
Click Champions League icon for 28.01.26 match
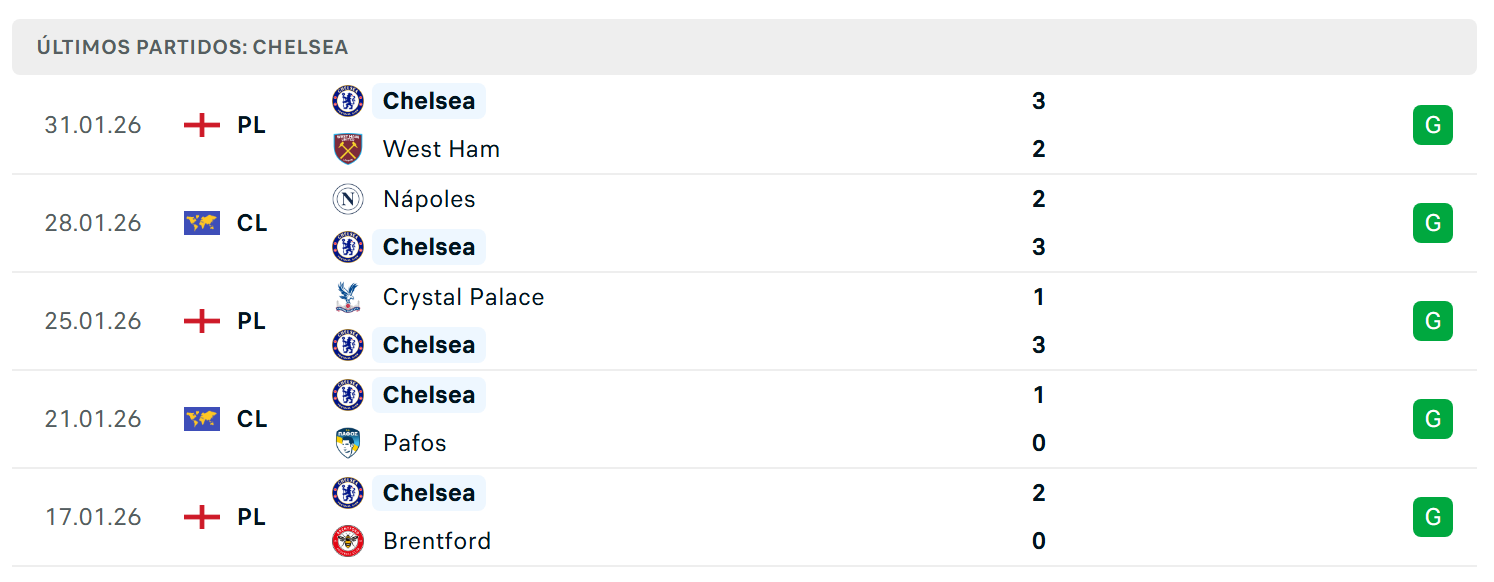coord(202,223)
